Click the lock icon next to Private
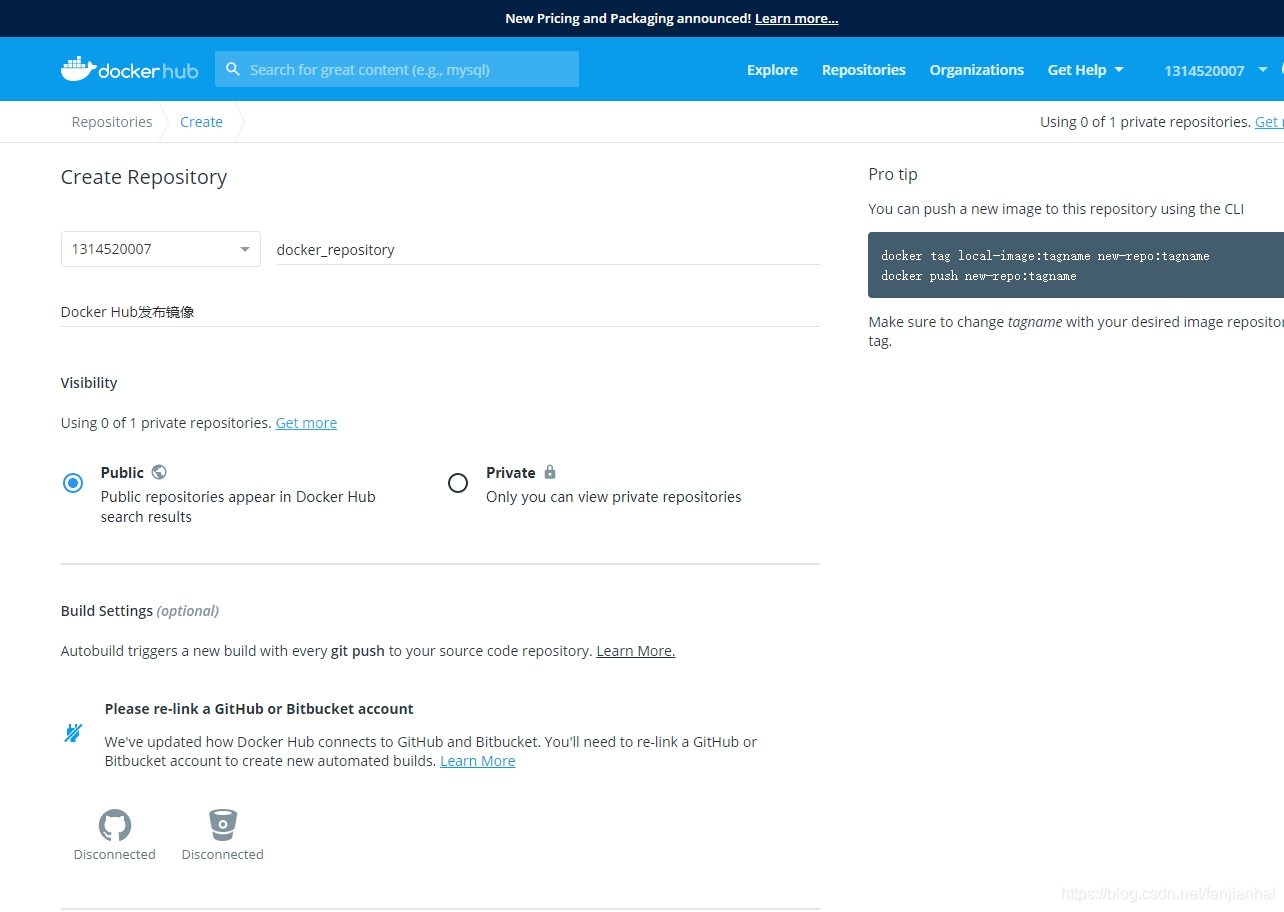This screenshot has height=912, width=1284. (x=550, y=472)
